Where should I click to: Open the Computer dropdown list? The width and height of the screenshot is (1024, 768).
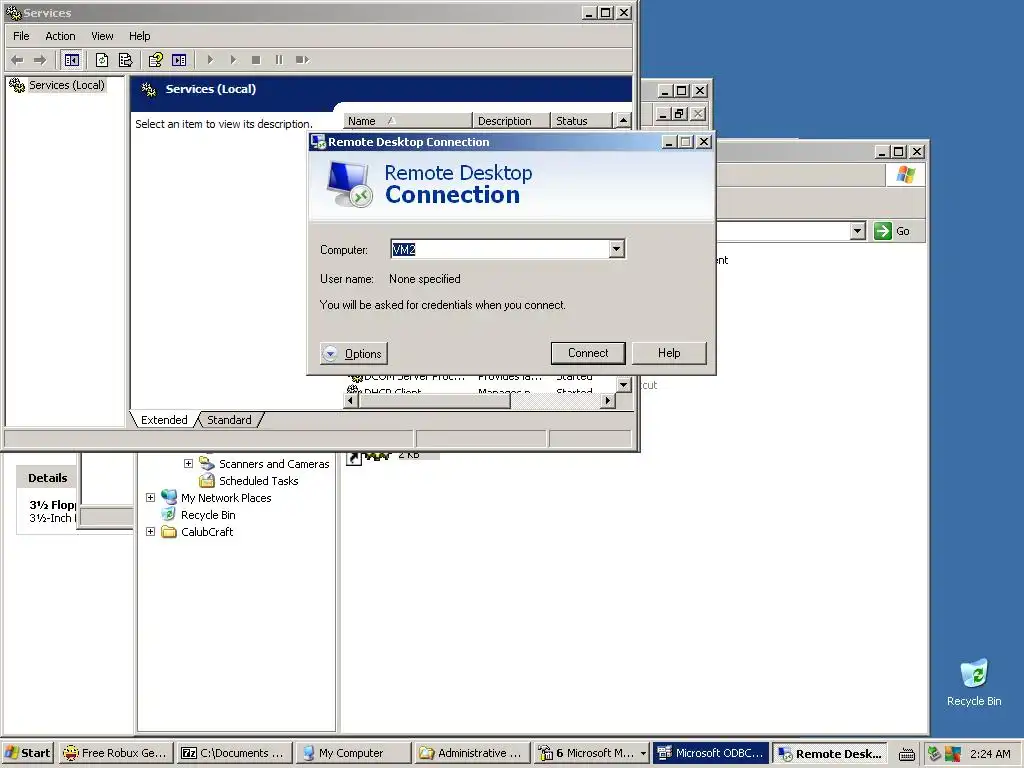pos(616,249)
